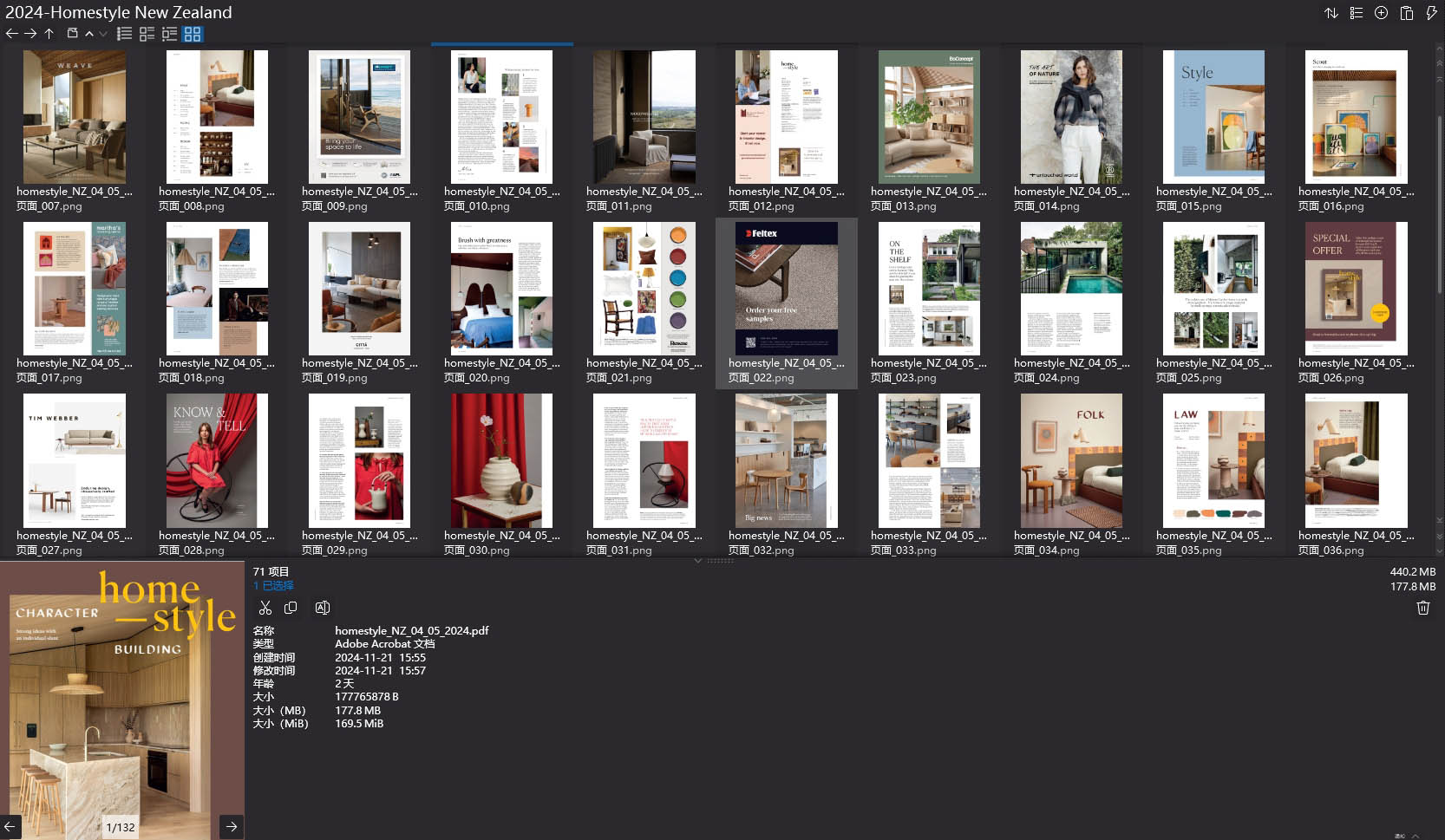Click the 169.5 MiB size value
This screenshot has width=1445, height=840.
(359, 724)
